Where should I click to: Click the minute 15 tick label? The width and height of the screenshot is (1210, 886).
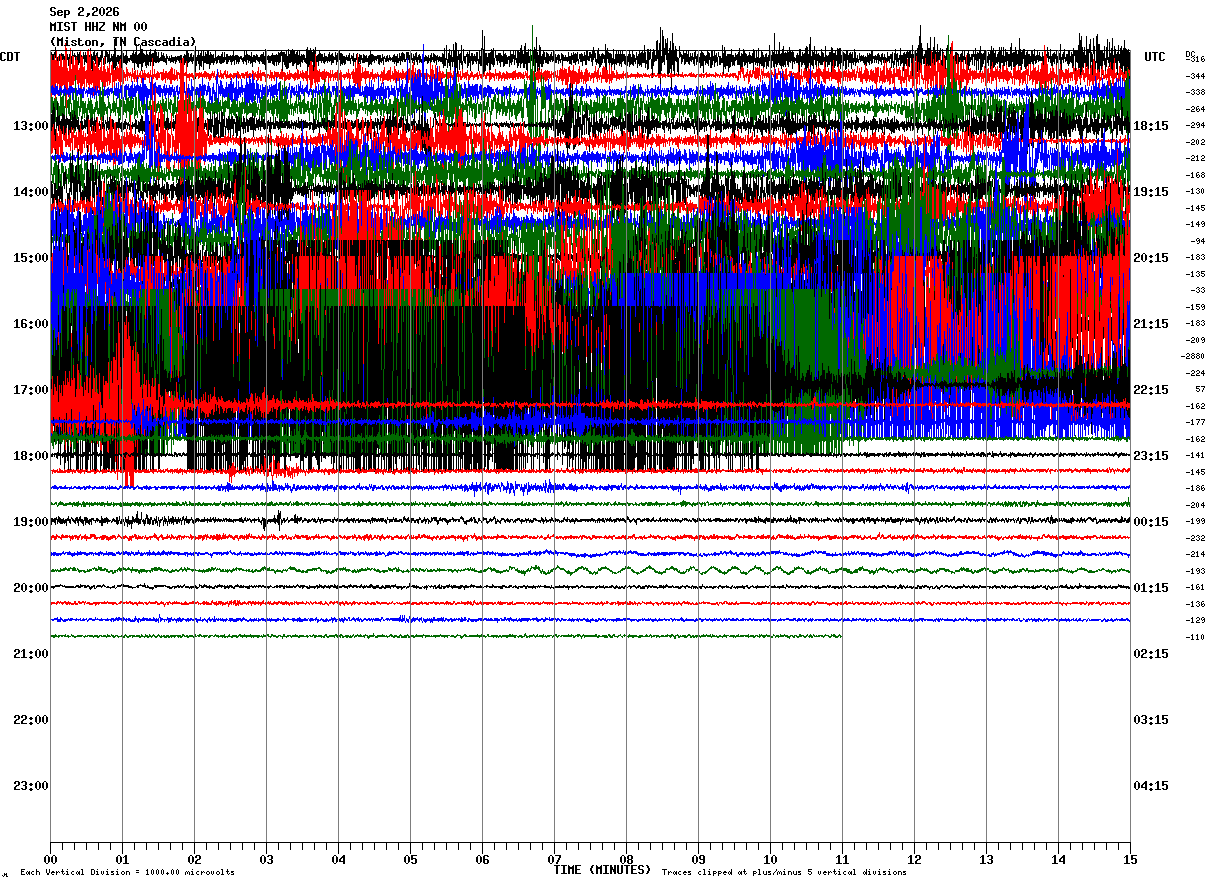click(x=1130, y=859)
